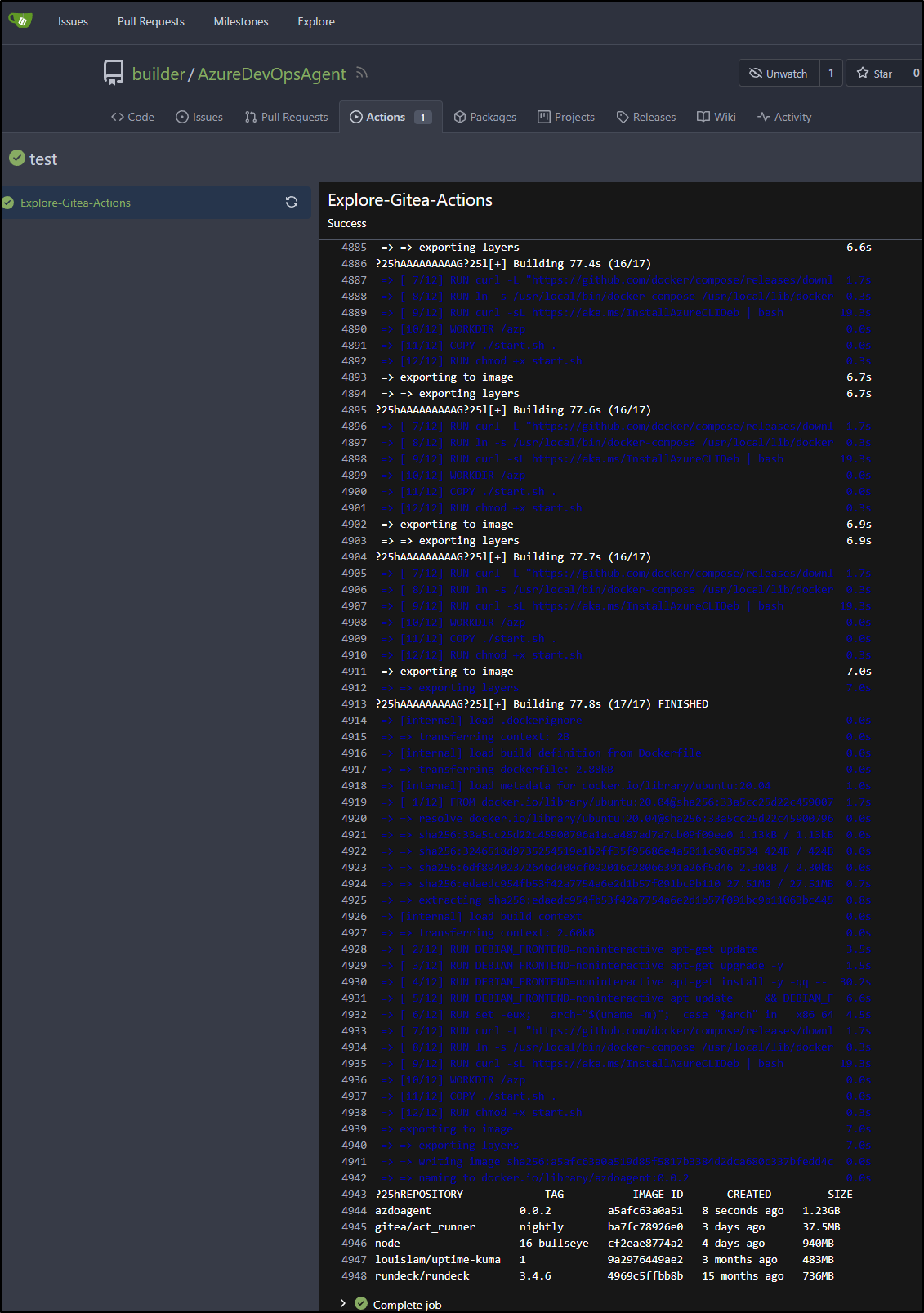Click the star count 0
The image size is (924, 1313).
[x=916, y=74]
